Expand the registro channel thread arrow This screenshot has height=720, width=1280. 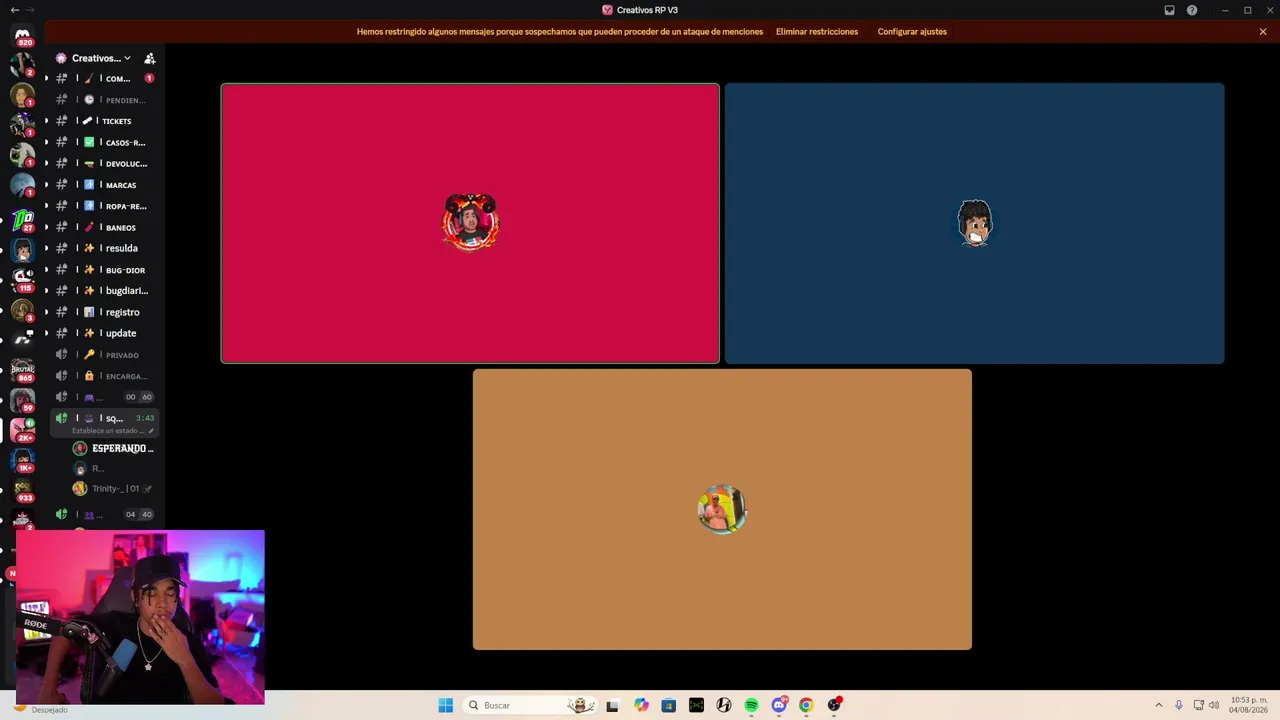pyautogui.click(x=46, y=312)
